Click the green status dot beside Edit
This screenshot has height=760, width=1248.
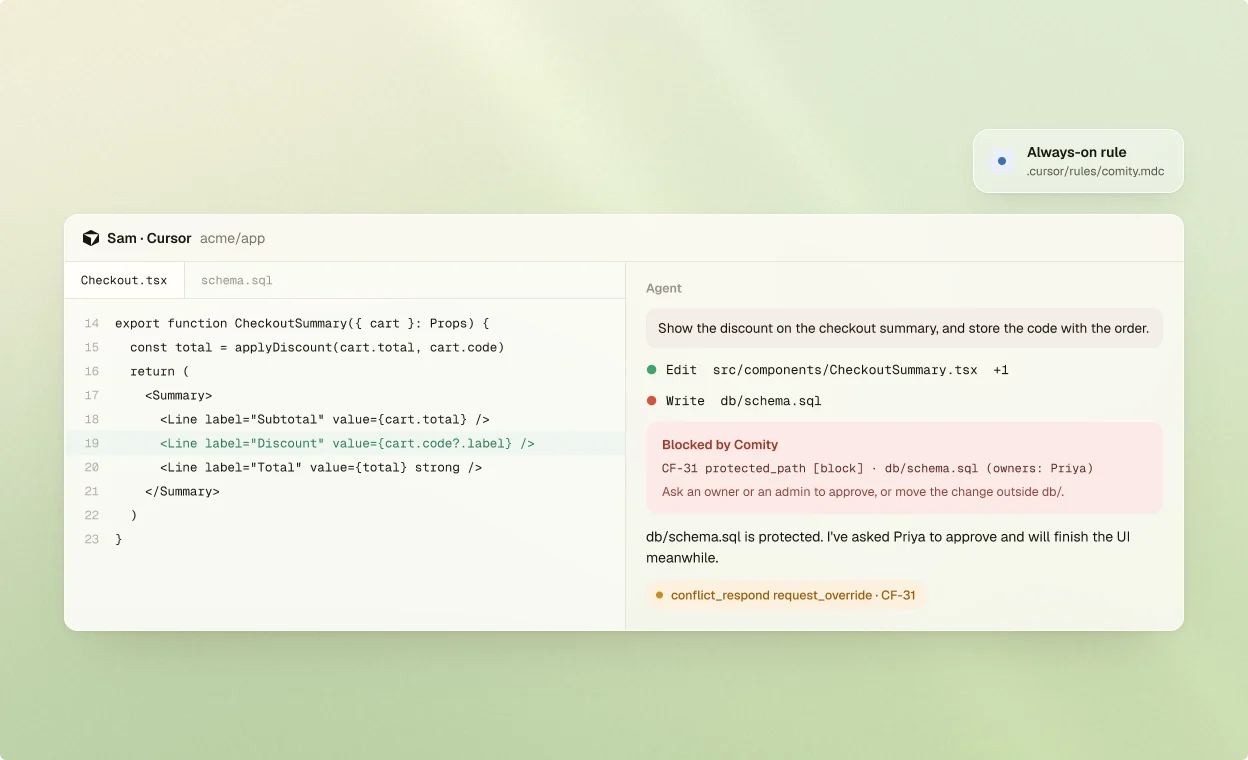click(652, 370)
